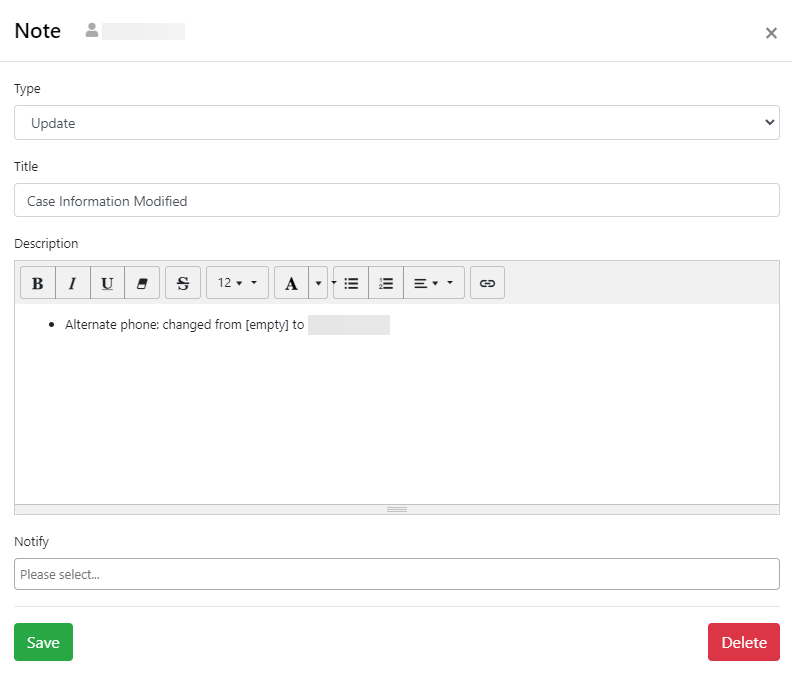Insert a numbered ordered list

point(386,283)
